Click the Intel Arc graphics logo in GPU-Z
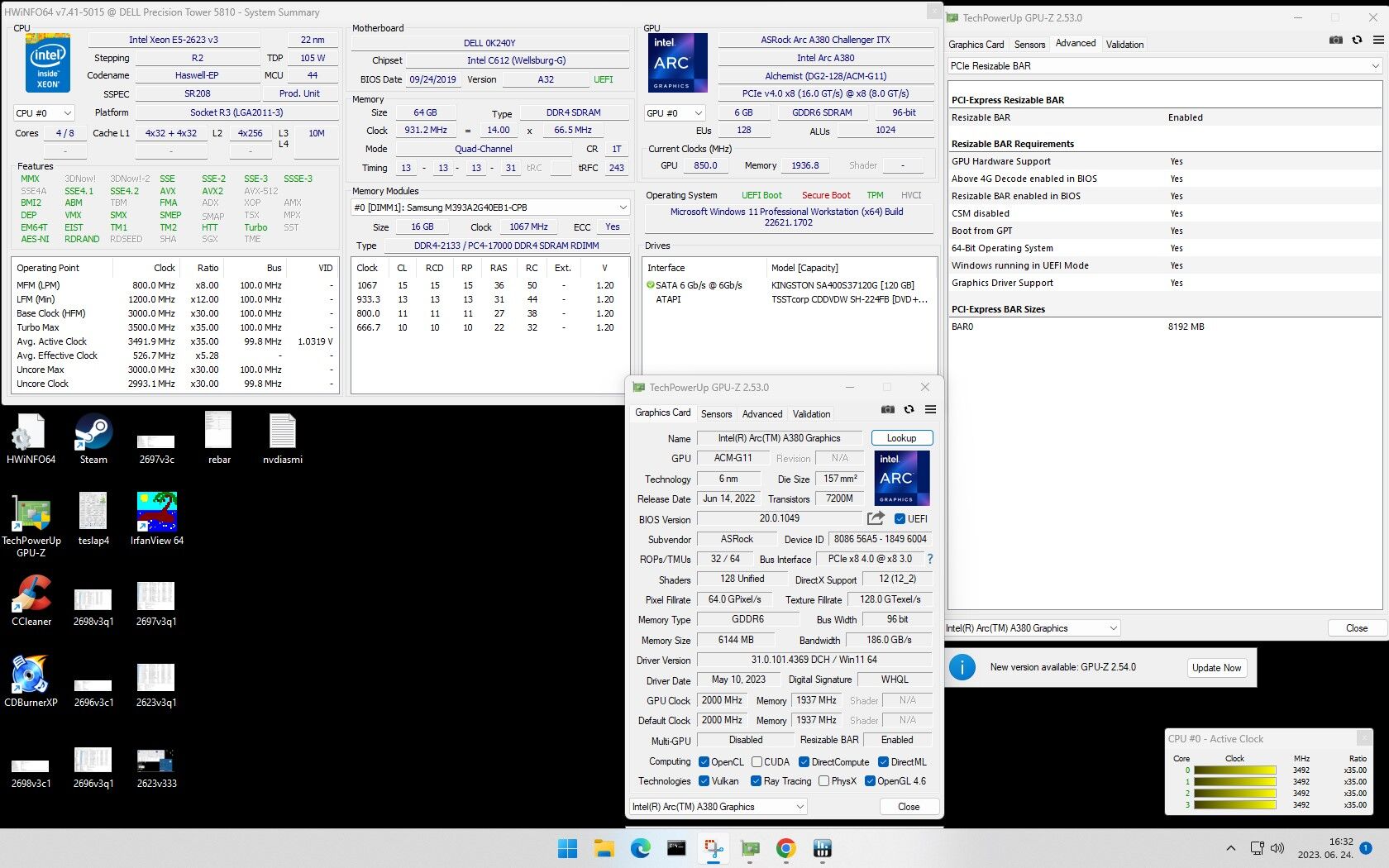 (901, 478)
